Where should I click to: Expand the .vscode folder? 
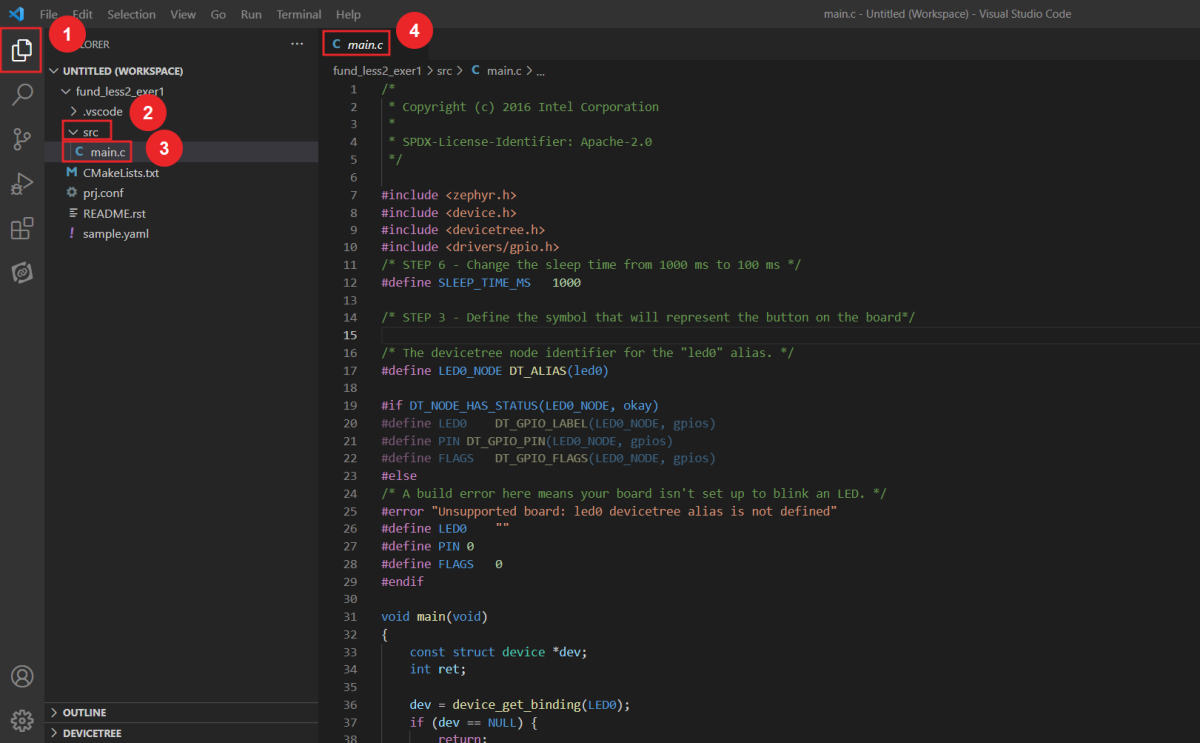tap(100, 110)
